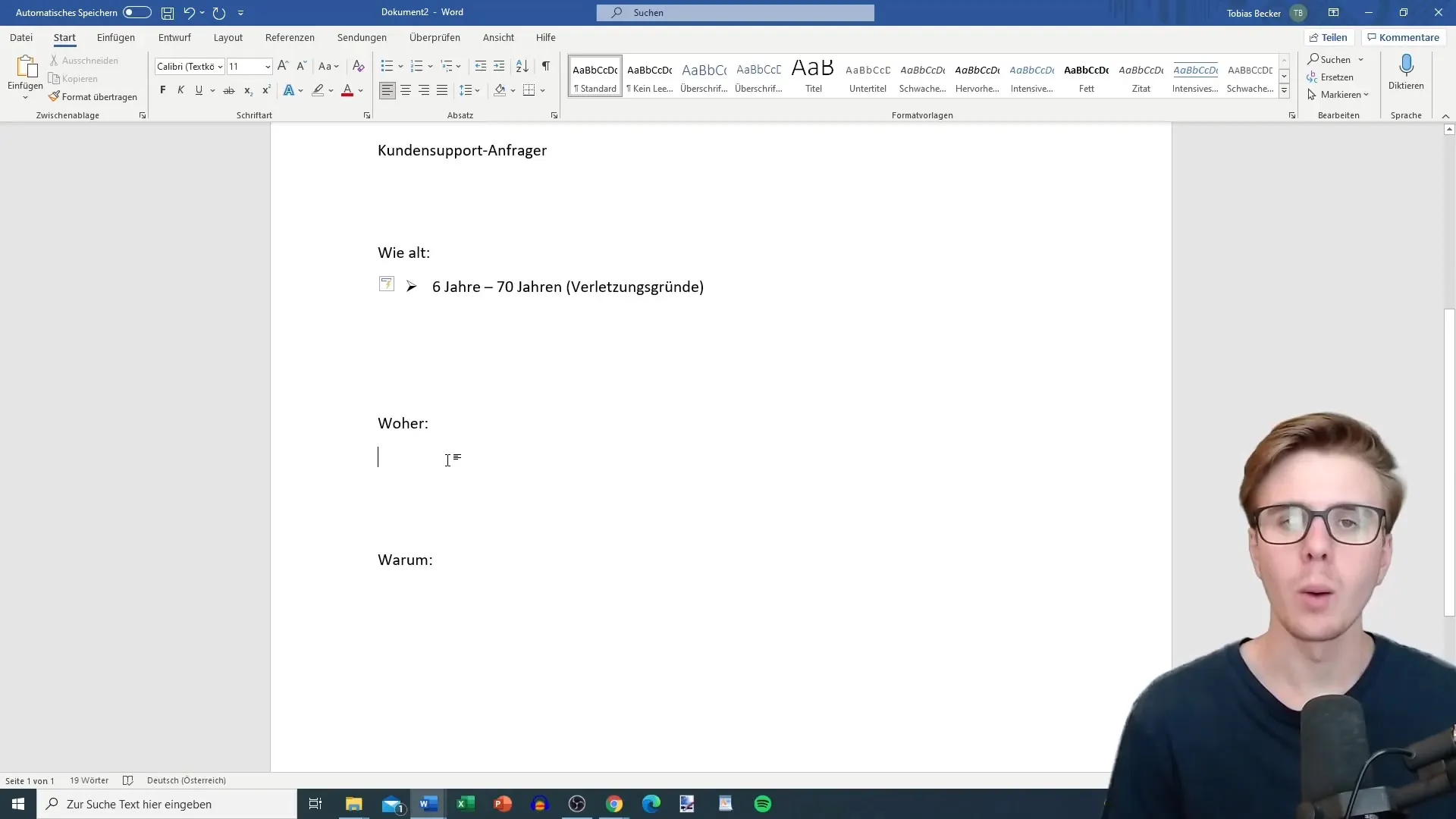Apply superscript formatting
Screen dimensions: 1456x819
point(266,90)
